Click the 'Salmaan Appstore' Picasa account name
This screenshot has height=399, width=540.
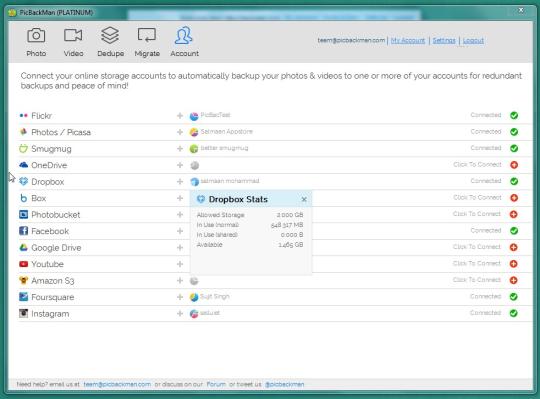pyautogui.click(x=227, y=132)
